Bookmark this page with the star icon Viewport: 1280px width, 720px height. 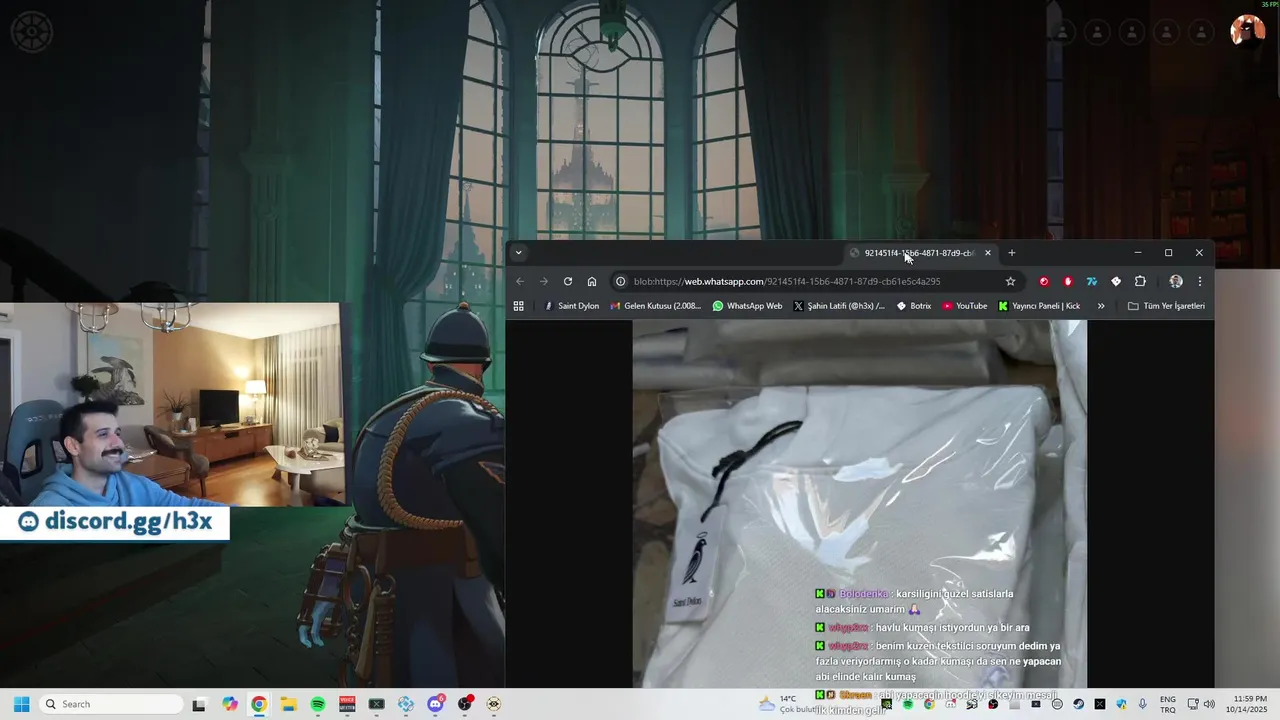[1010, 281]
